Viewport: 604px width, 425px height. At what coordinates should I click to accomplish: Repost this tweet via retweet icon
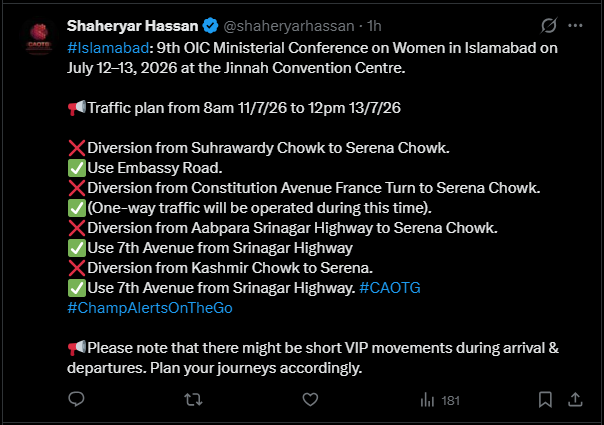click(x=193, y=400)
